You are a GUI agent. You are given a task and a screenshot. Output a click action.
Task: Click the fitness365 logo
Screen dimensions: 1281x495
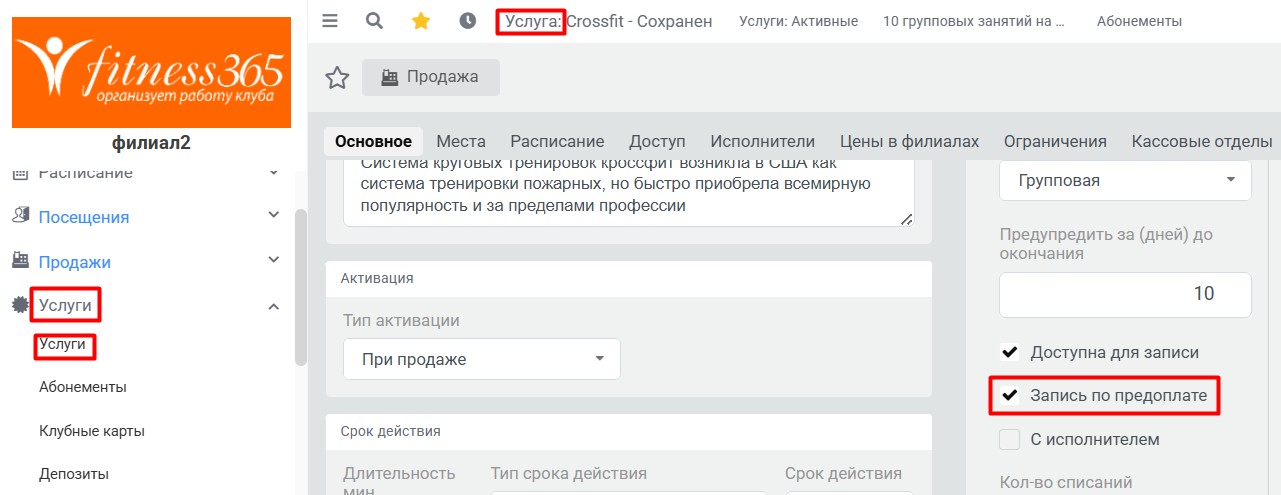point(151,72)
